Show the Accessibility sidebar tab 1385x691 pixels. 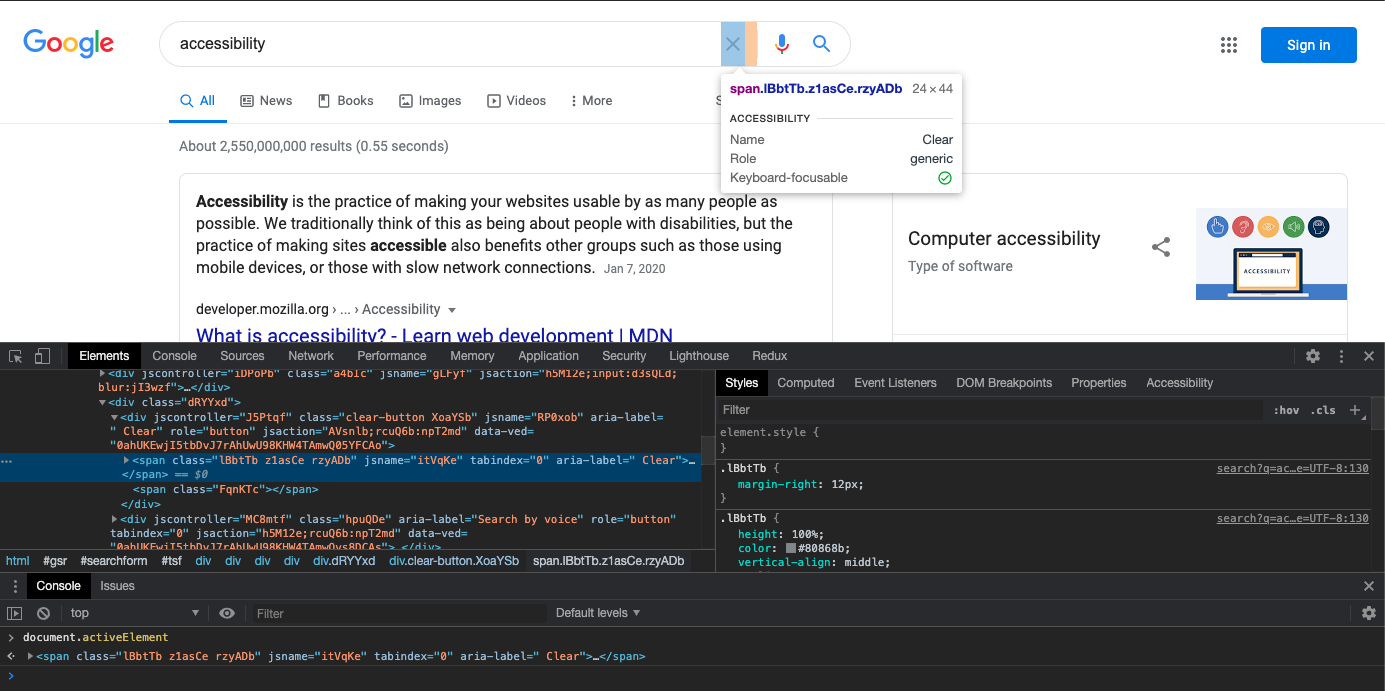pos(1179,383)
